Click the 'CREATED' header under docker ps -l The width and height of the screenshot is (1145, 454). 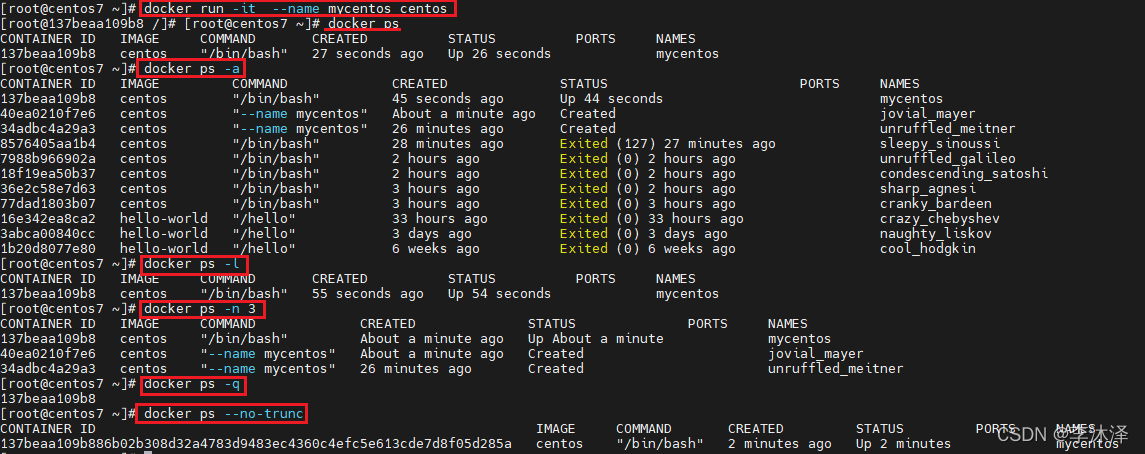point(340,279)
